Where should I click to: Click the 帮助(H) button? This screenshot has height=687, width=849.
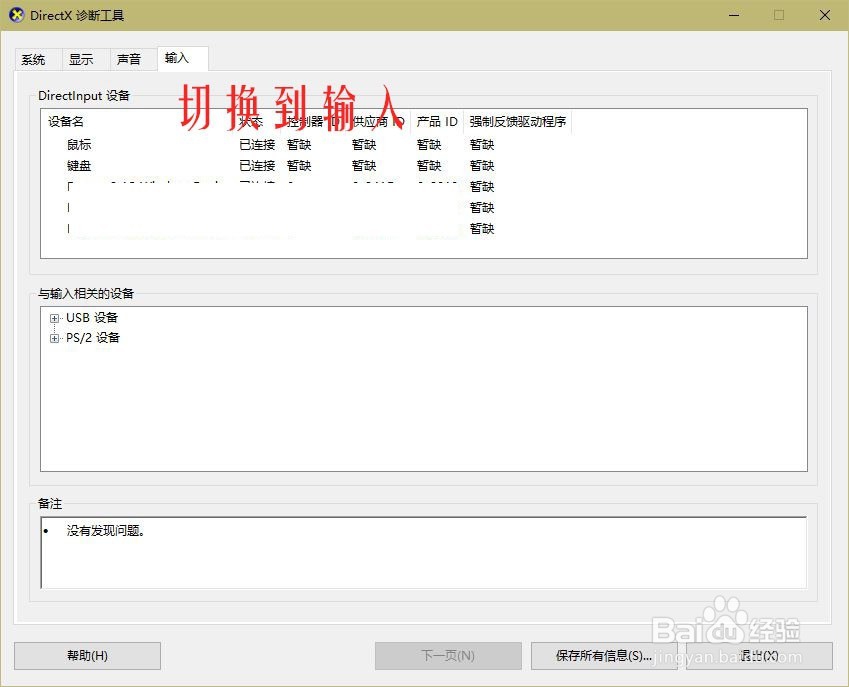86,656
